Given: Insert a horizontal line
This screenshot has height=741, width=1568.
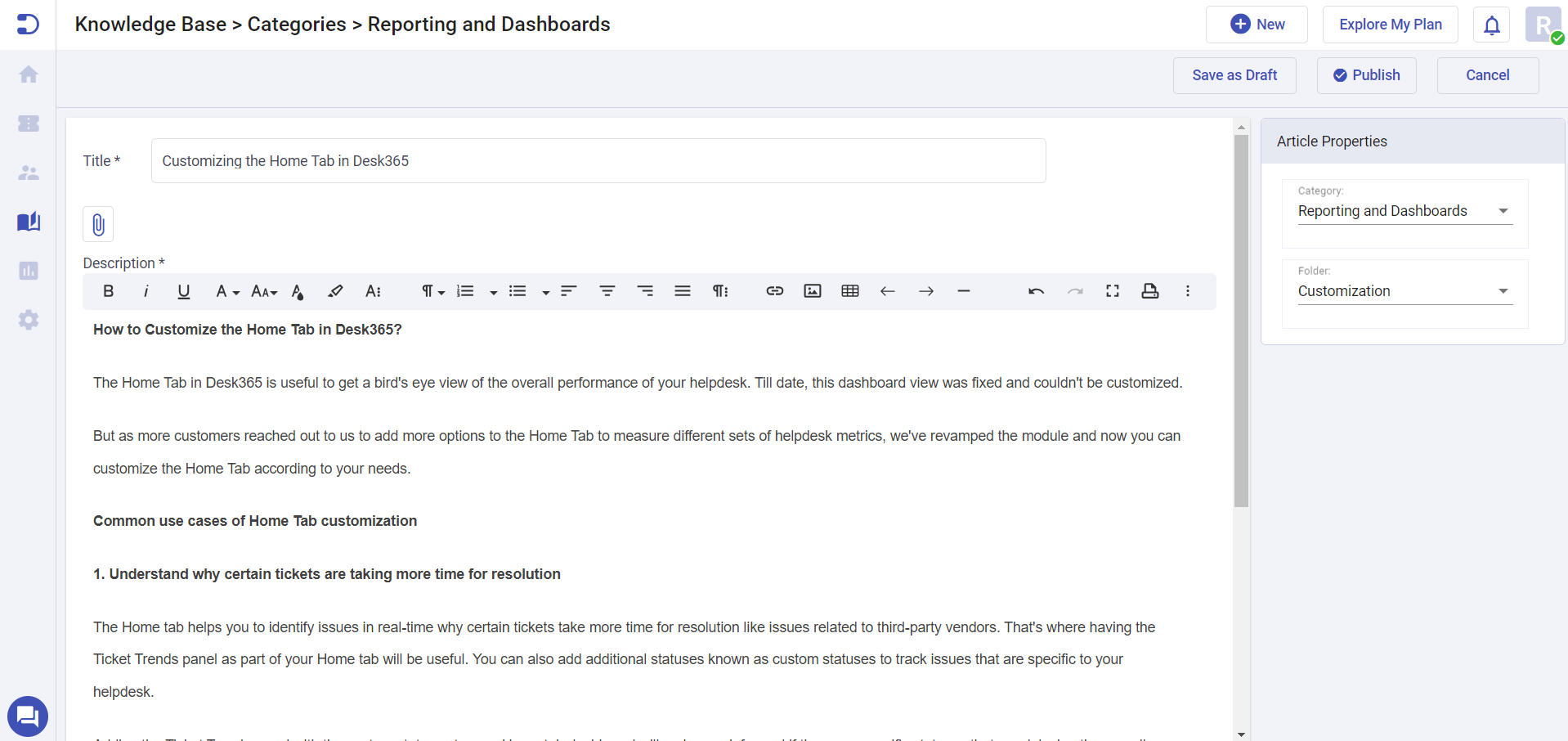Looking at the screenshot, I should coord(964,291).
